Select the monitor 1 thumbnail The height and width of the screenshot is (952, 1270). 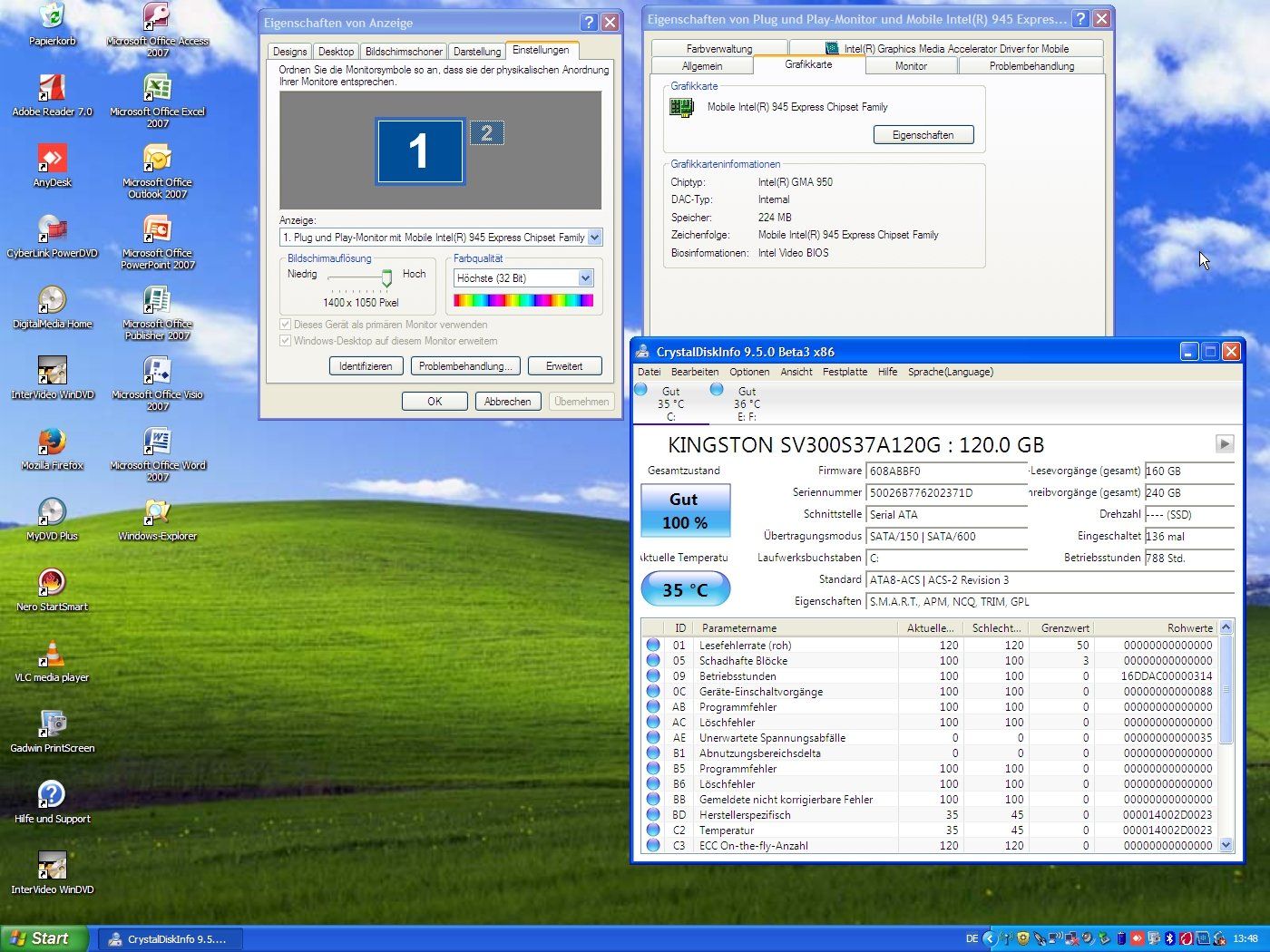point(420,151)
